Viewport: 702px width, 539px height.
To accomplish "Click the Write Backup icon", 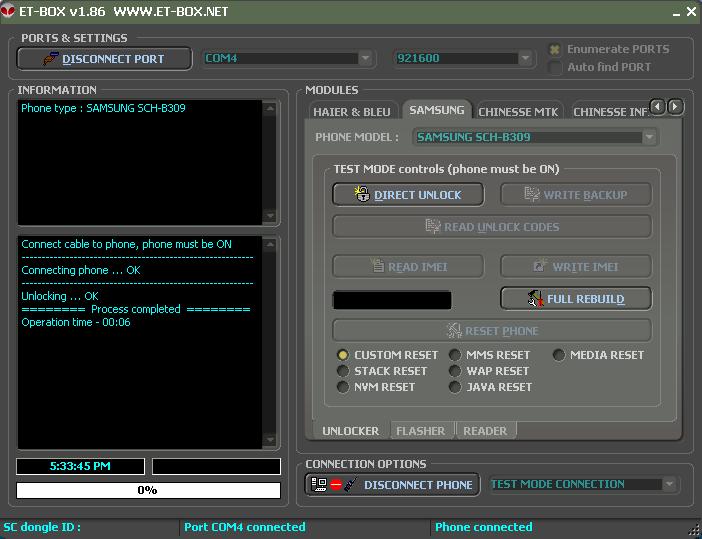I will [531, 194].
